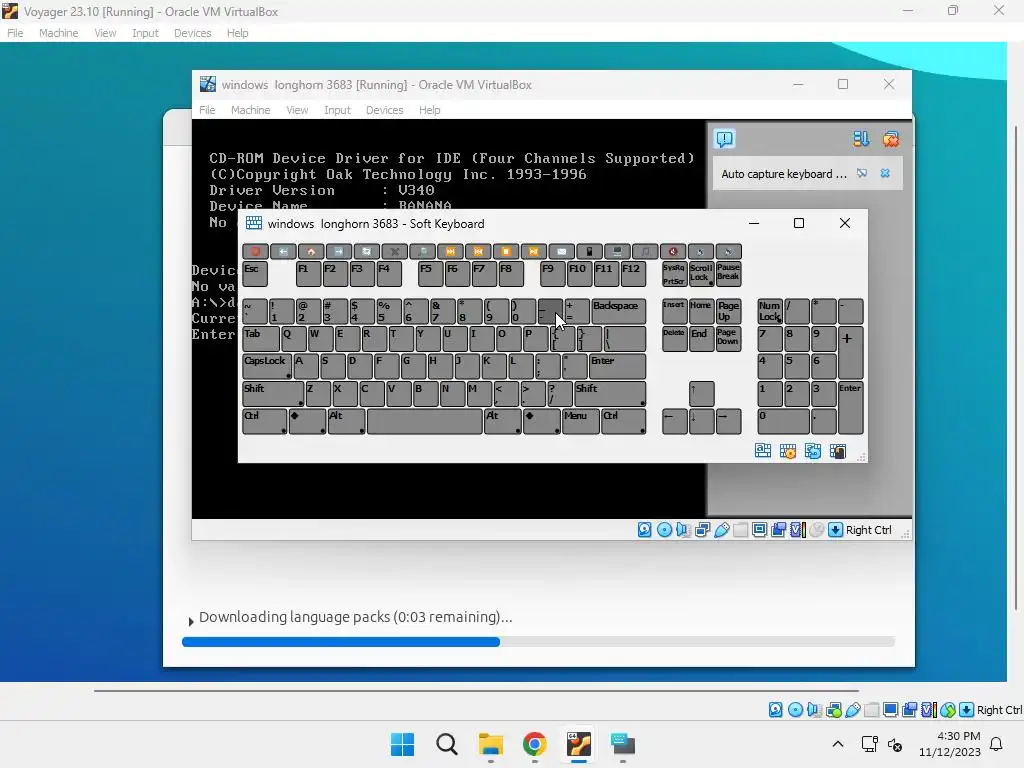This screenshot has width=1024, height=768.
Task: Toggle the left Ctrl key below Shift
Action: point(264,421)
